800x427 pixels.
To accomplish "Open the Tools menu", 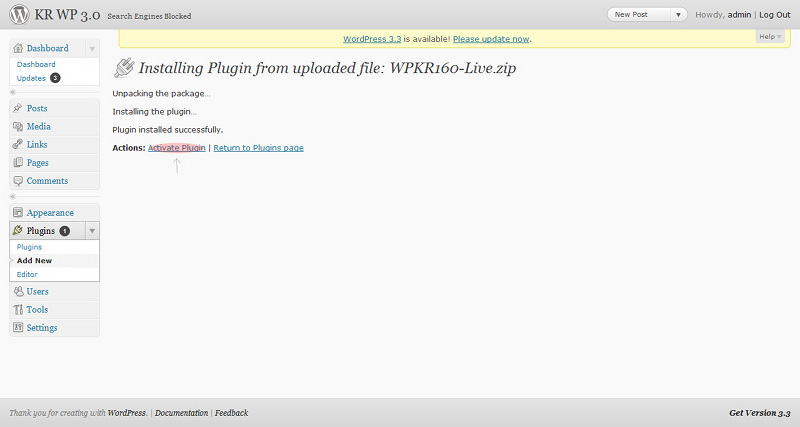I will point(37,310).
